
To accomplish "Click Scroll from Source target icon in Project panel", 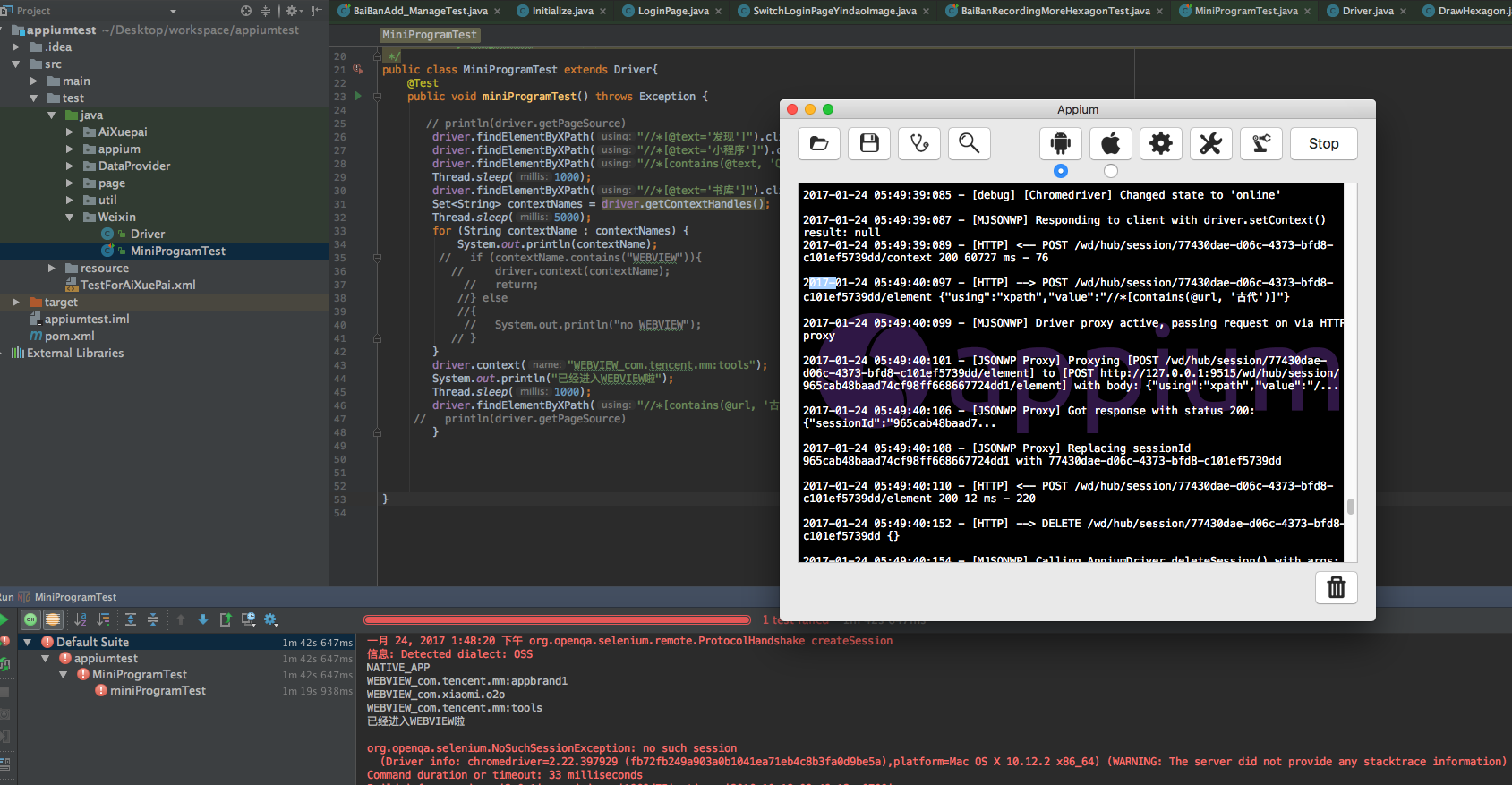I will coord(246,11).
